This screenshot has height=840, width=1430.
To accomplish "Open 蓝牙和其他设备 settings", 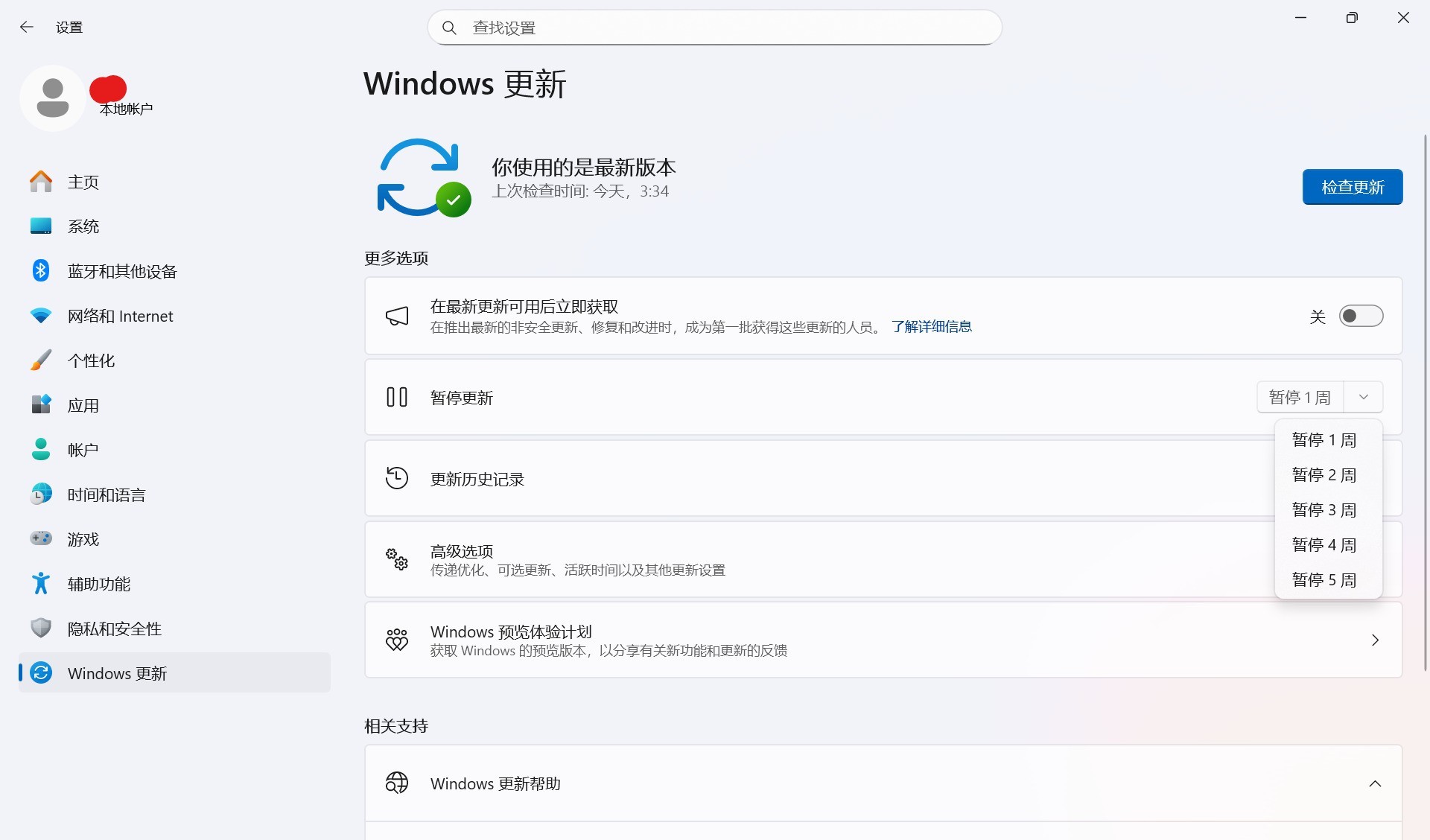I will (x=122, y=271).
